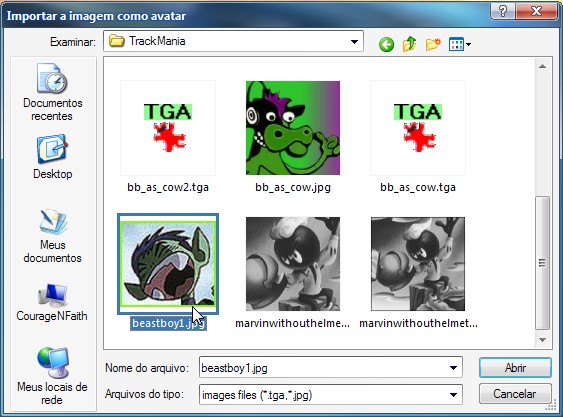Select the CourageNFaith computer icon

(x=52, y=302)
